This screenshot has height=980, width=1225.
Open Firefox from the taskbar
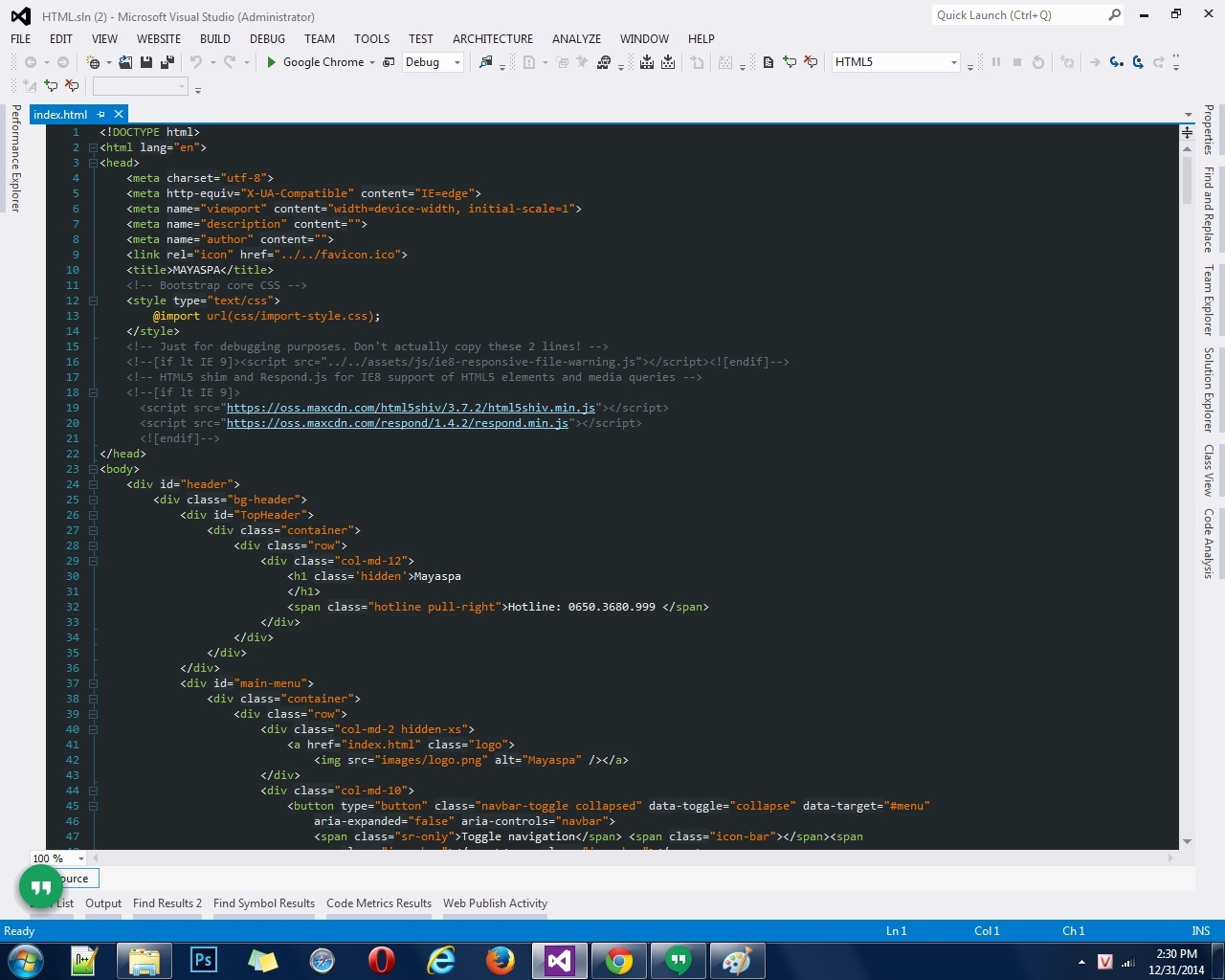click(x=500, y=960)
